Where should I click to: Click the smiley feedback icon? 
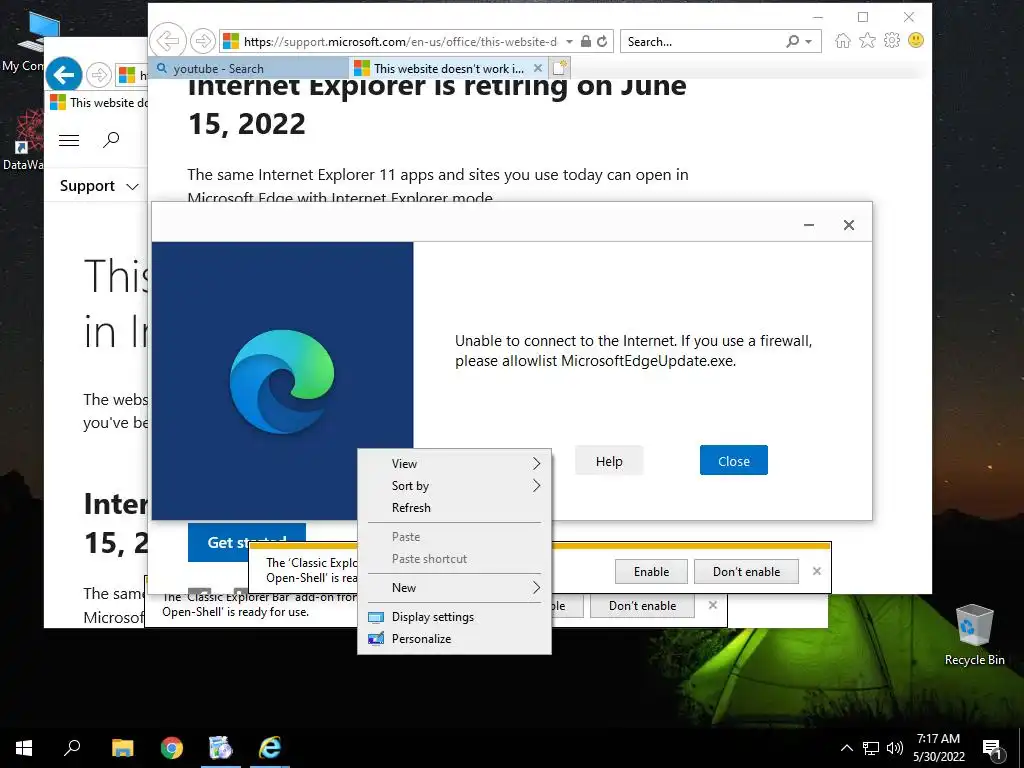point(916,40)
